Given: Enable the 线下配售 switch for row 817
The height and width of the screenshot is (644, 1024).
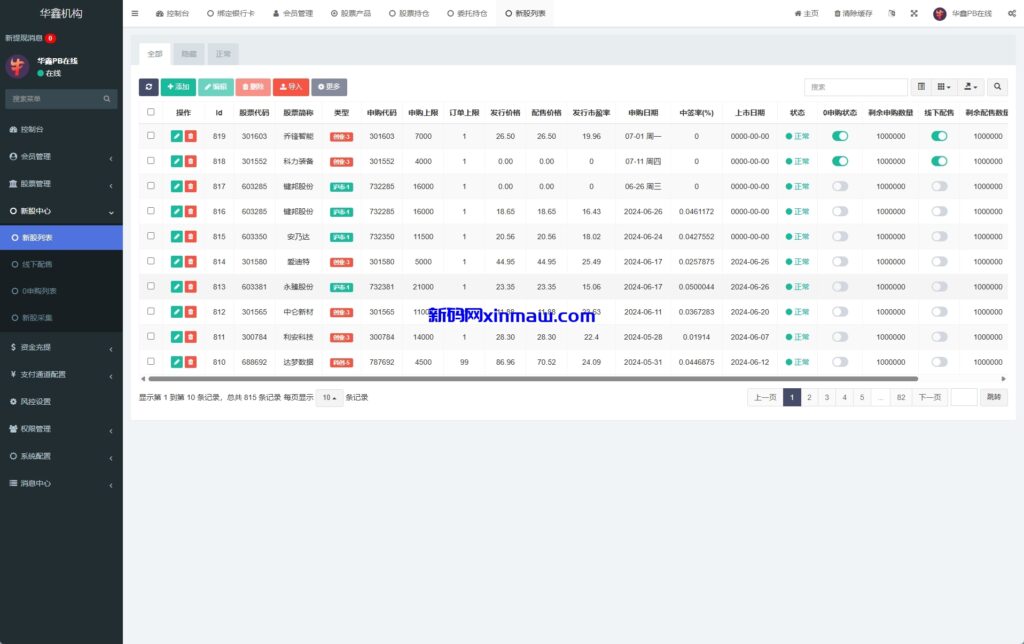Looking at the screenshot, I should coord(939,186).
